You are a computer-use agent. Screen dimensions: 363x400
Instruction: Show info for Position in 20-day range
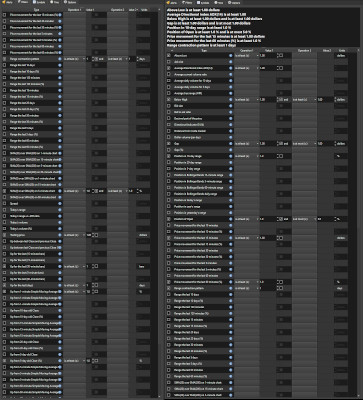[x=231, y=162]
